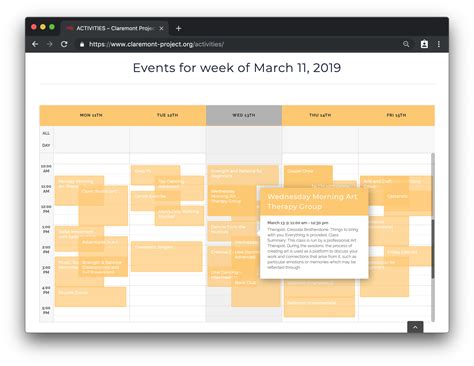
Task: Open the Claremont Singers event on Tuesday
Action: (x=166, y=257)
